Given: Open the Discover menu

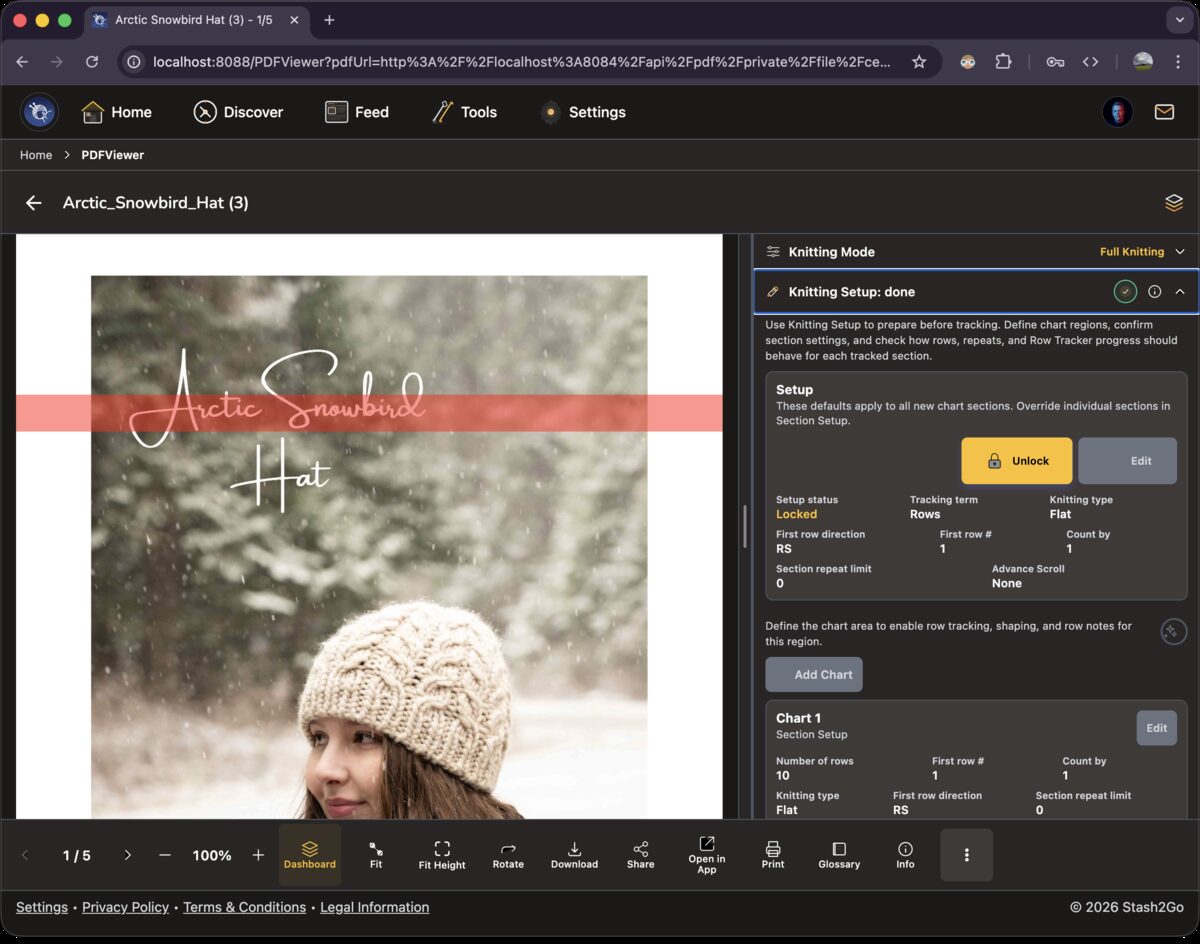Looking at the screenshot, I should point(238,111).
